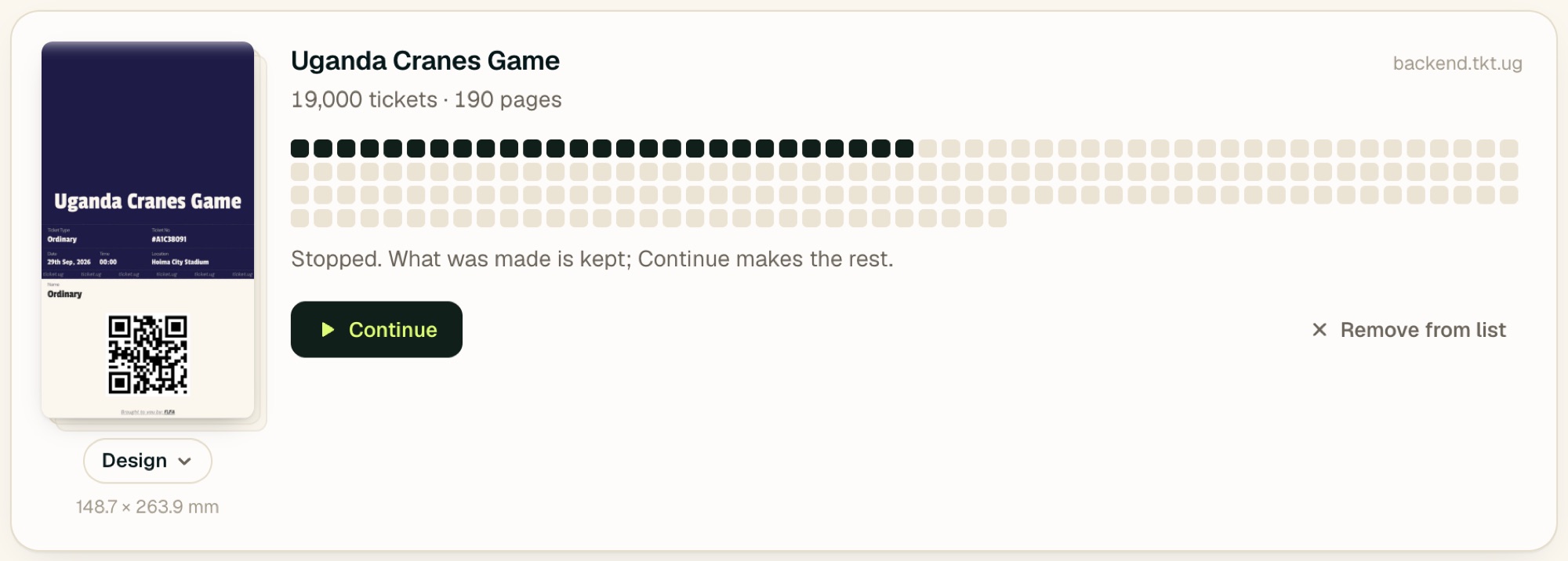The image size is (1568, 561).
Task: Continue generating the remaining tickets
Action: 376,330
